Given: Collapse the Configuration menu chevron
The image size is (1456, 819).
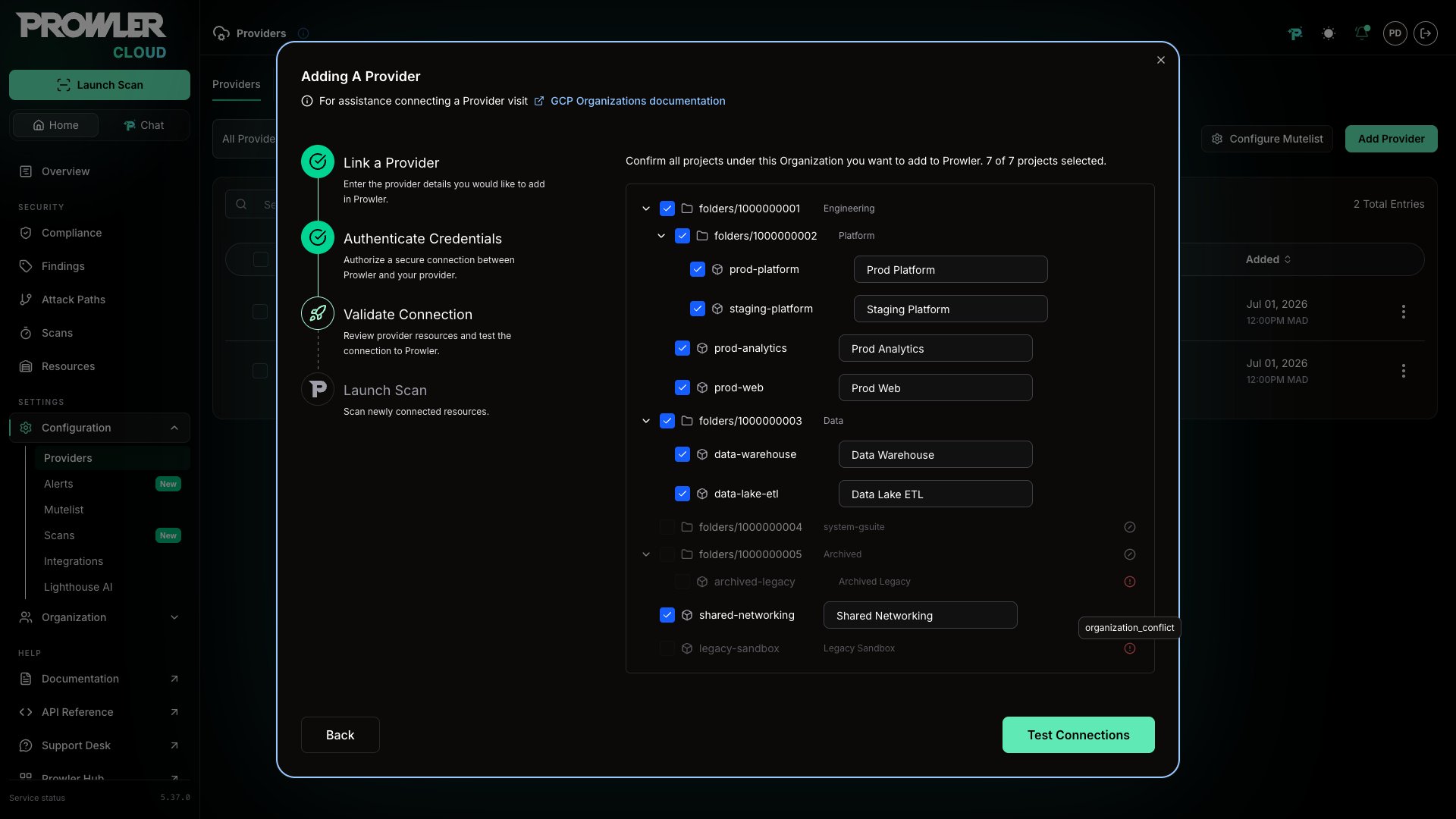Looking at the screenshot, I should pyautogui.click(x=174, y=428).
